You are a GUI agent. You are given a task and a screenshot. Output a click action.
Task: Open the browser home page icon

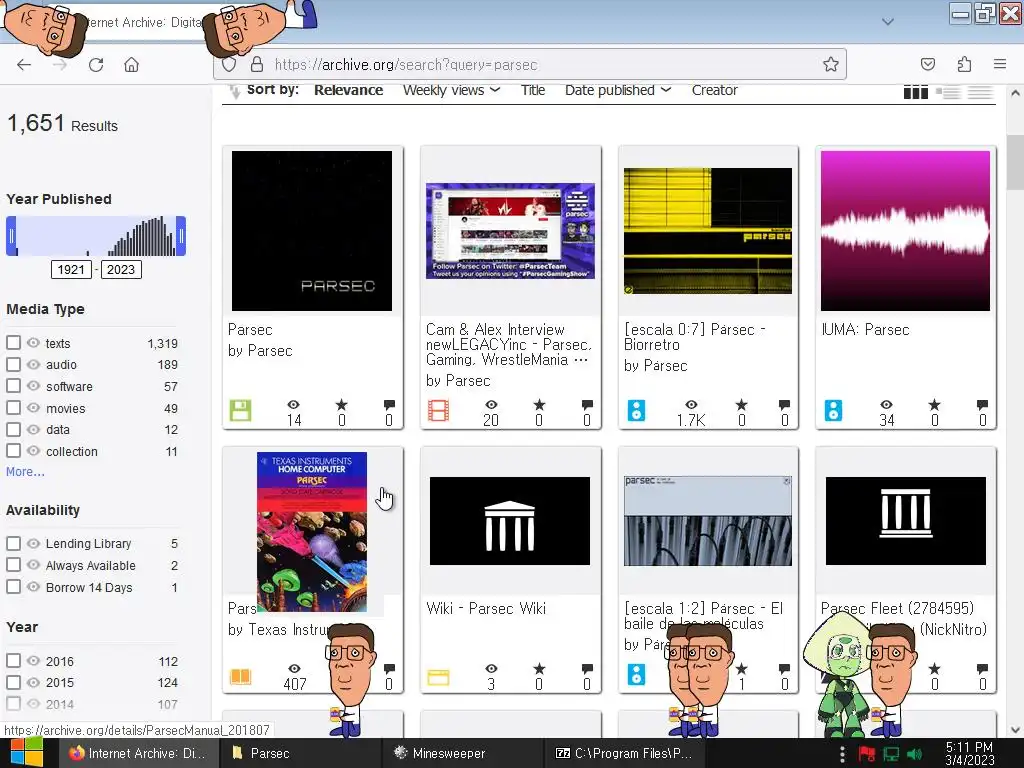coord(131,65)
